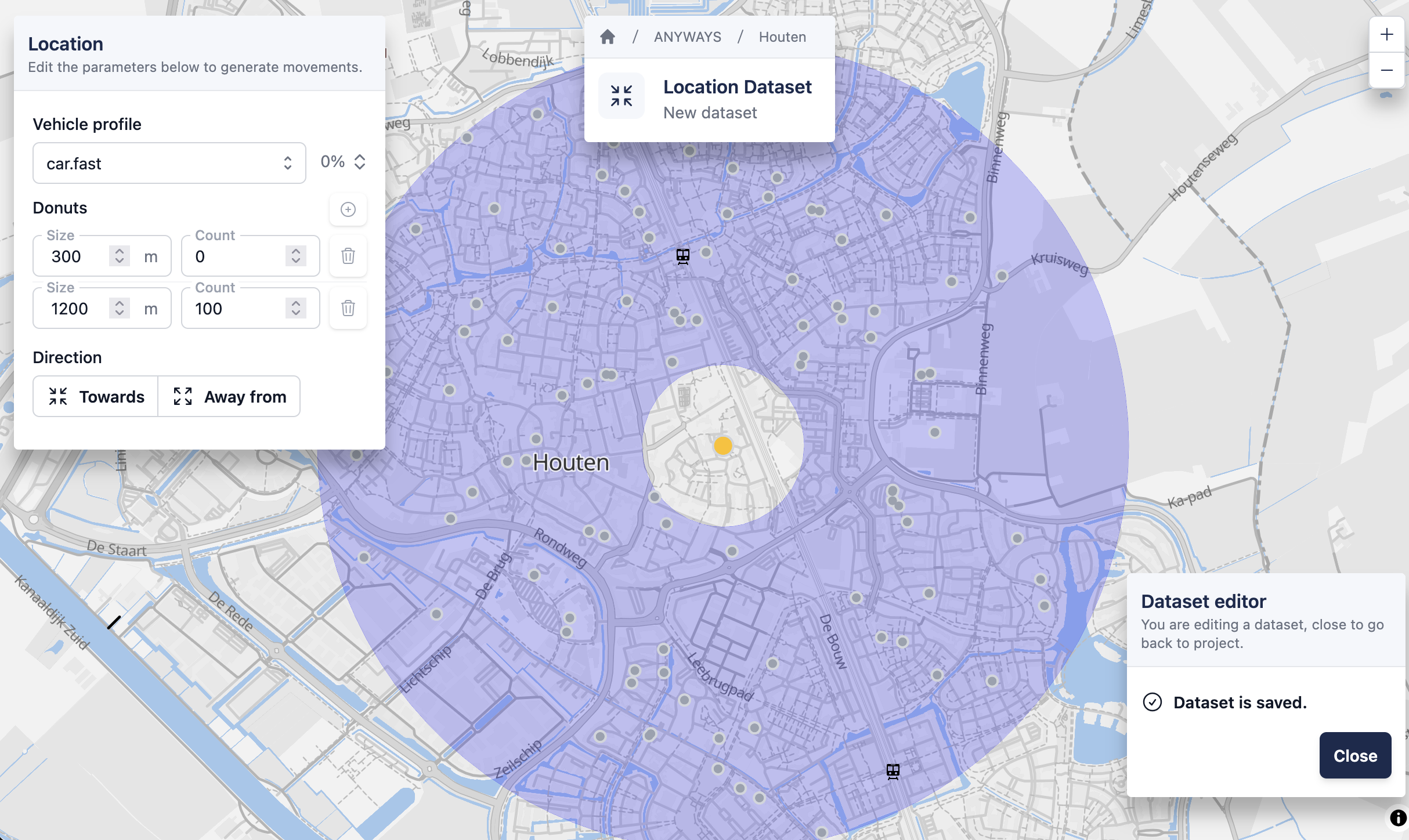The height and width of the screenshot is (840, 1409).
Task: Open the ANYWAYS breadcrumb item
Action: coord(688,37)
